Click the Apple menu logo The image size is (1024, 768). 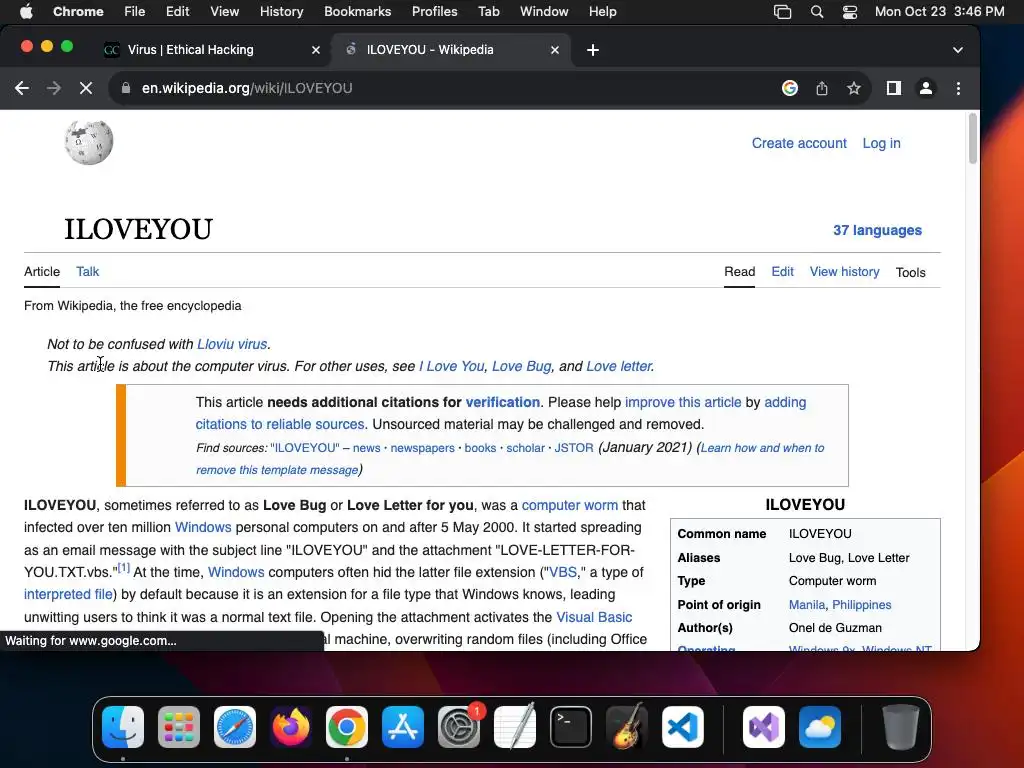[26, 11]
